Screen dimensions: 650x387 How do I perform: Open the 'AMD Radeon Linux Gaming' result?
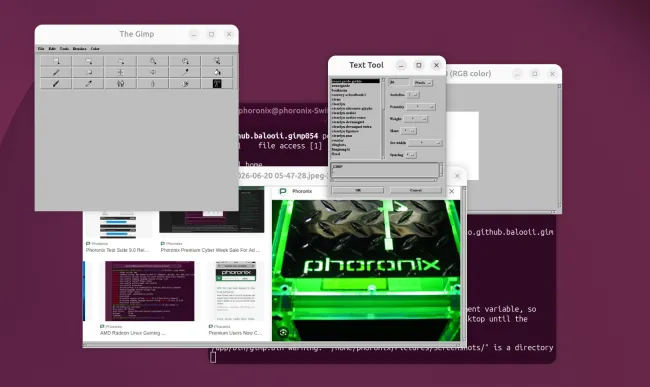pyautogui.click(x=133, y=333)
